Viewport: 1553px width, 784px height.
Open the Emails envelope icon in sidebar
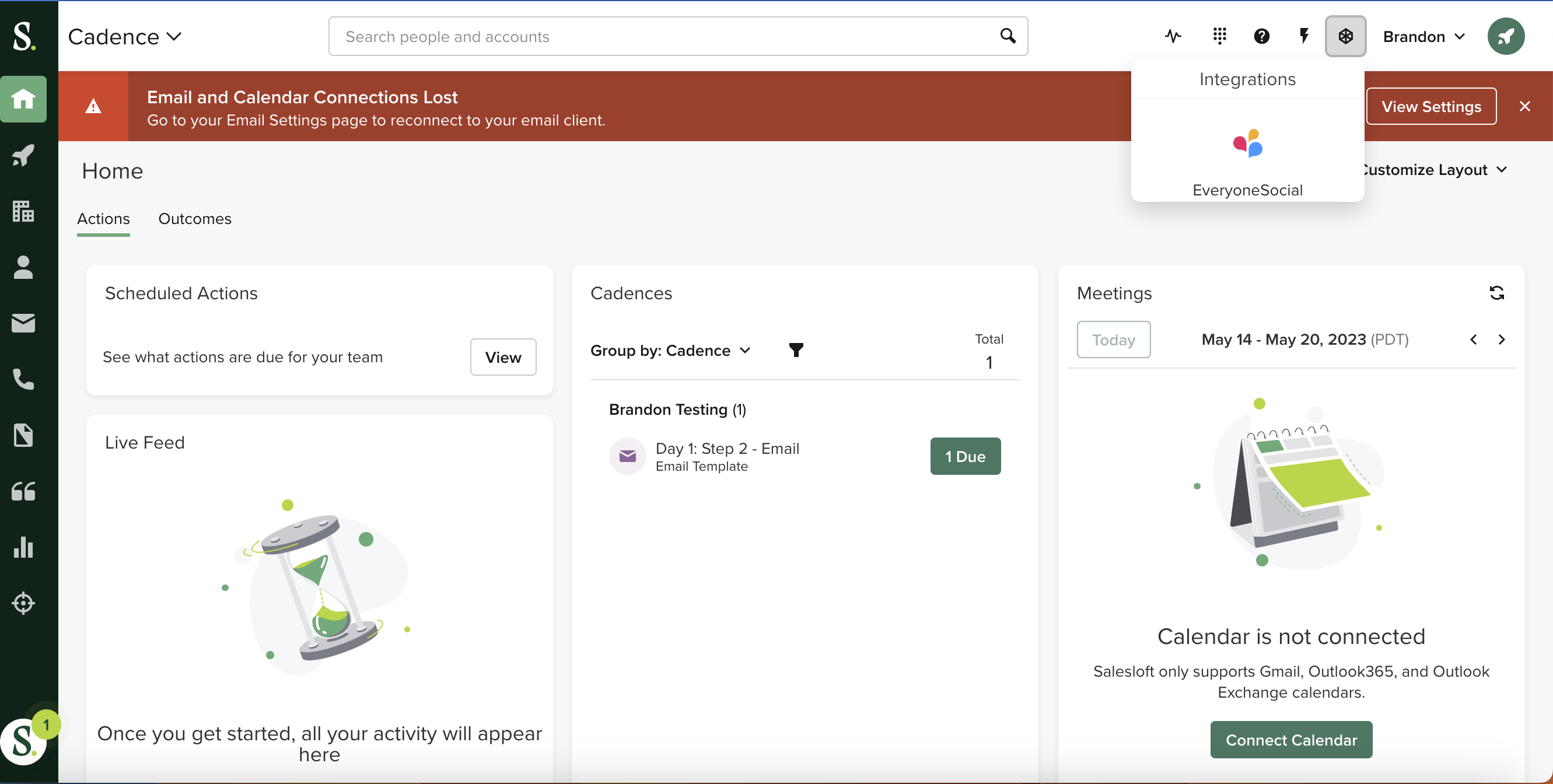pyautogui.click(x=23, y=323)
